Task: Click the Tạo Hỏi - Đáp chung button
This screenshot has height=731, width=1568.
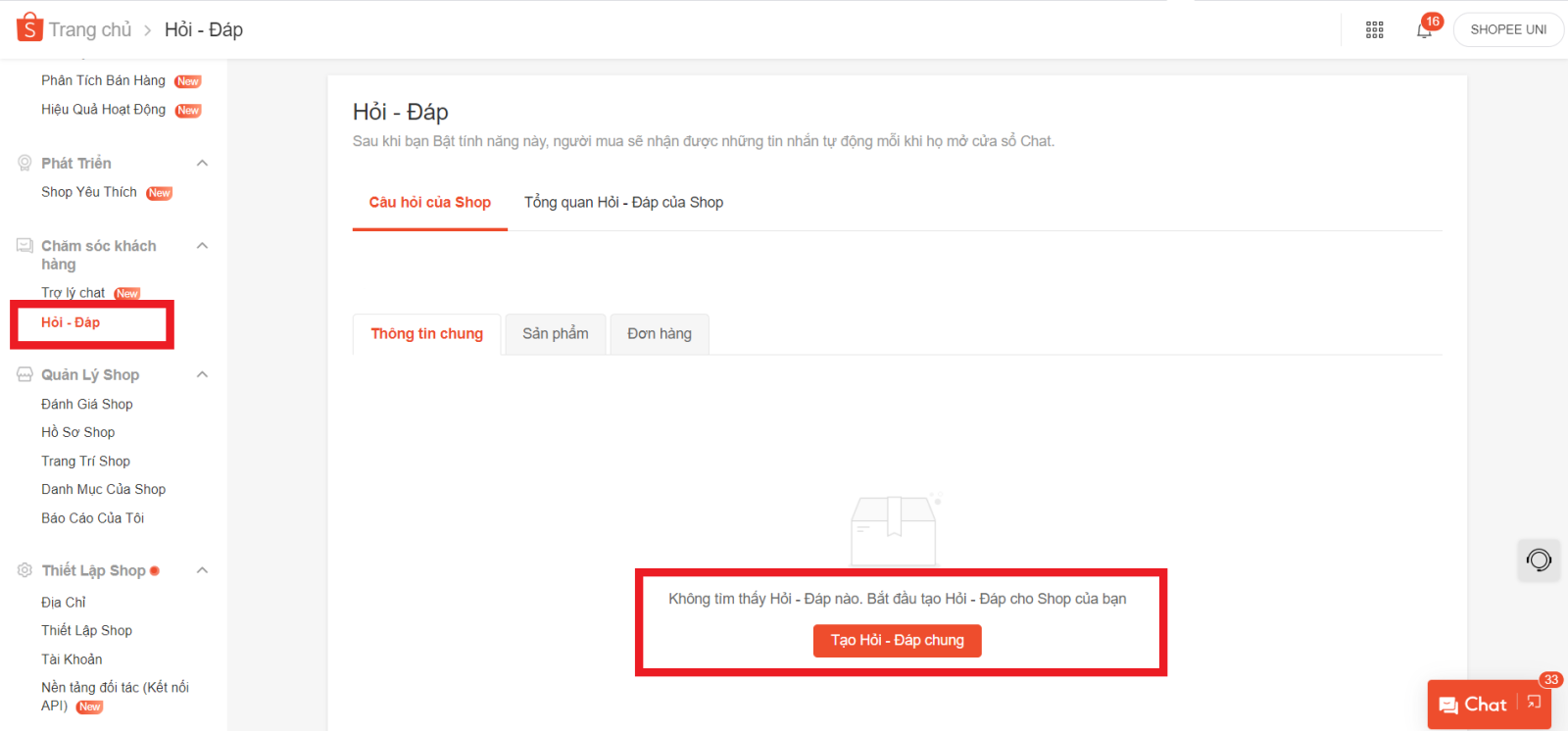Action: point(897,641)
